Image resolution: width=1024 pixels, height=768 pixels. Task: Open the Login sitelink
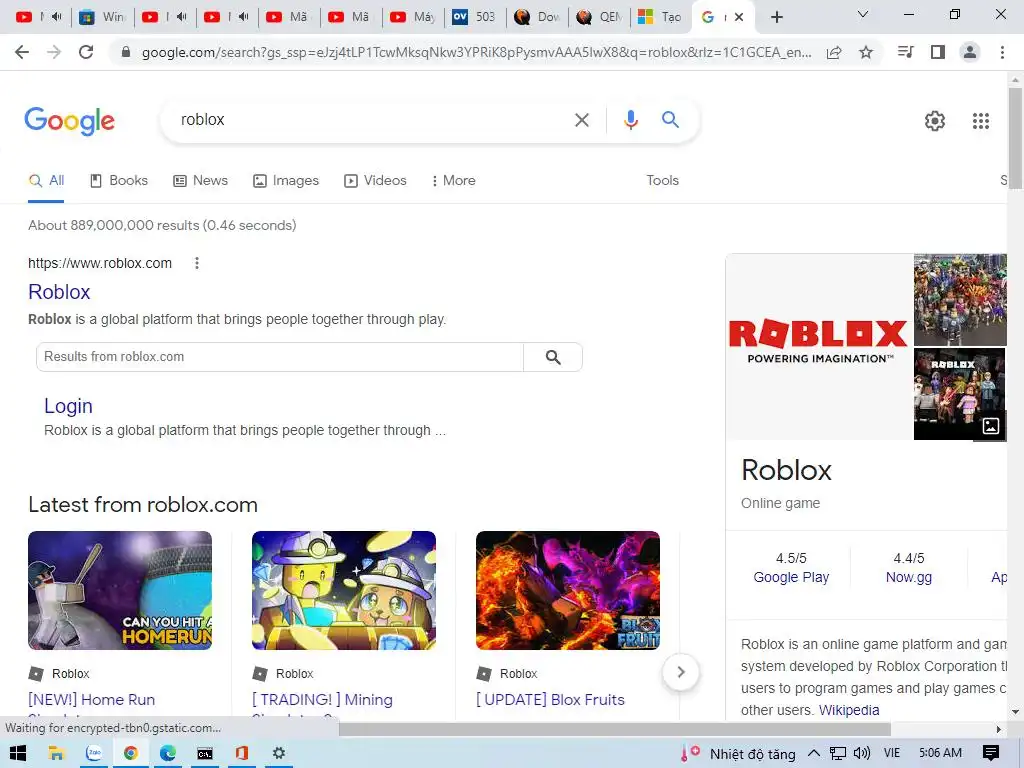click(x=68, y=406)
